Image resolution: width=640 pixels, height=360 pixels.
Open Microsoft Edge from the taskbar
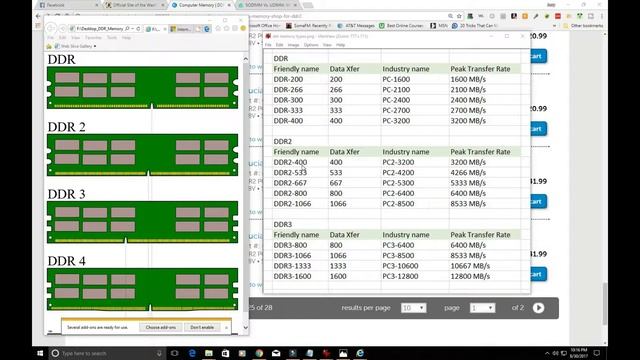click(x=192, y=353)
